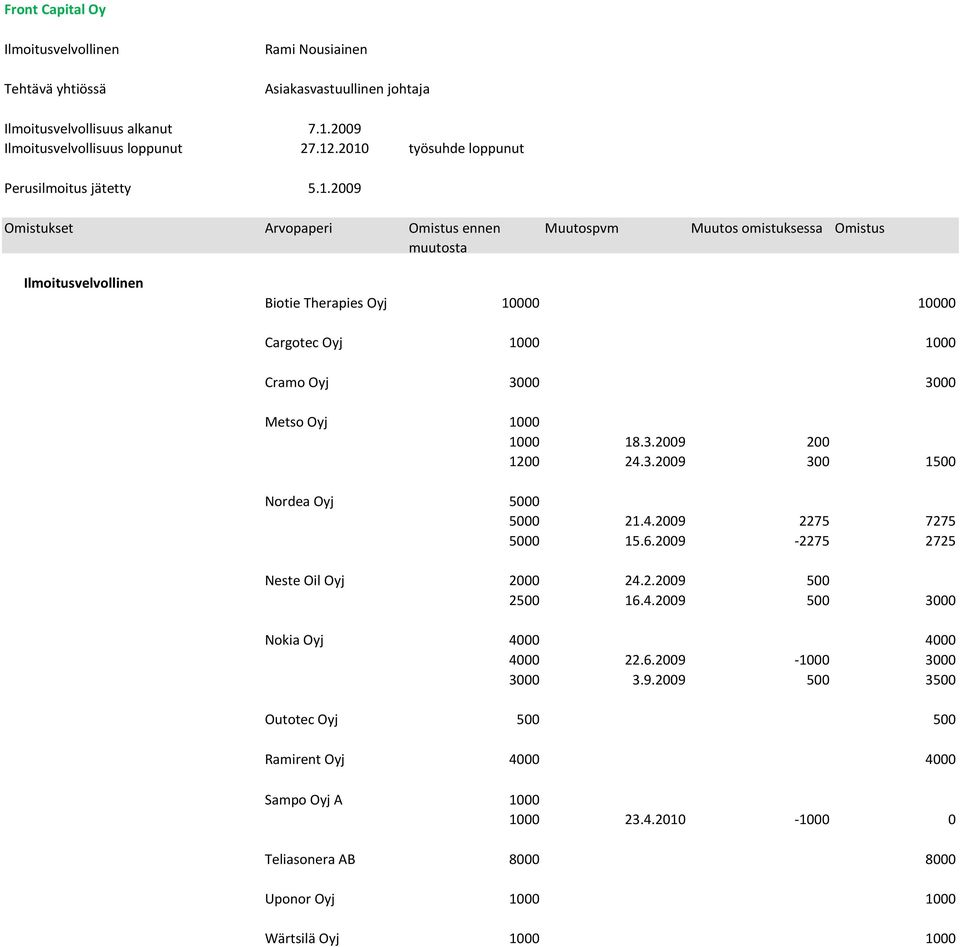
Task: Click Neste Oil date 16.4.2009
Action: (655, 601)
